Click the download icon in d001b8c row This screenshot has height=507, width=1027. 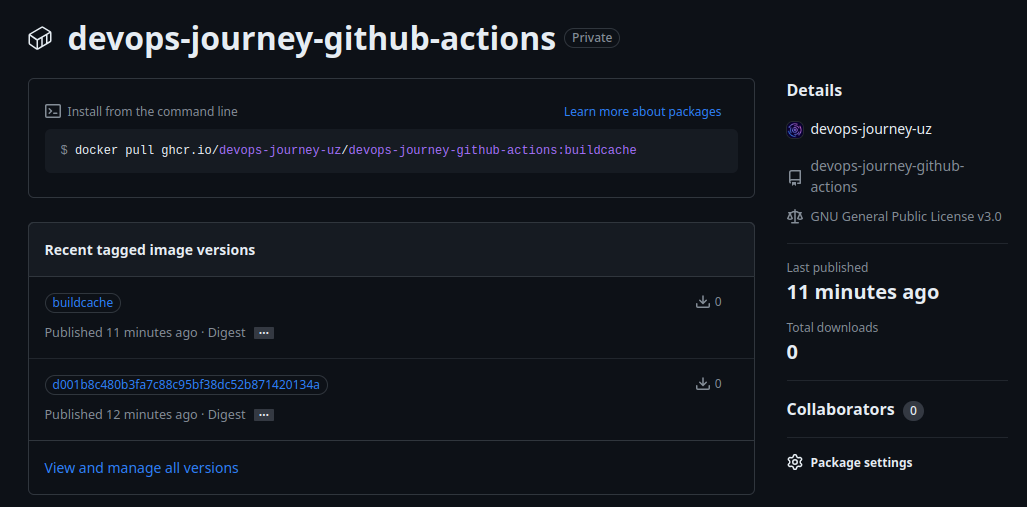tap(703, 384)
